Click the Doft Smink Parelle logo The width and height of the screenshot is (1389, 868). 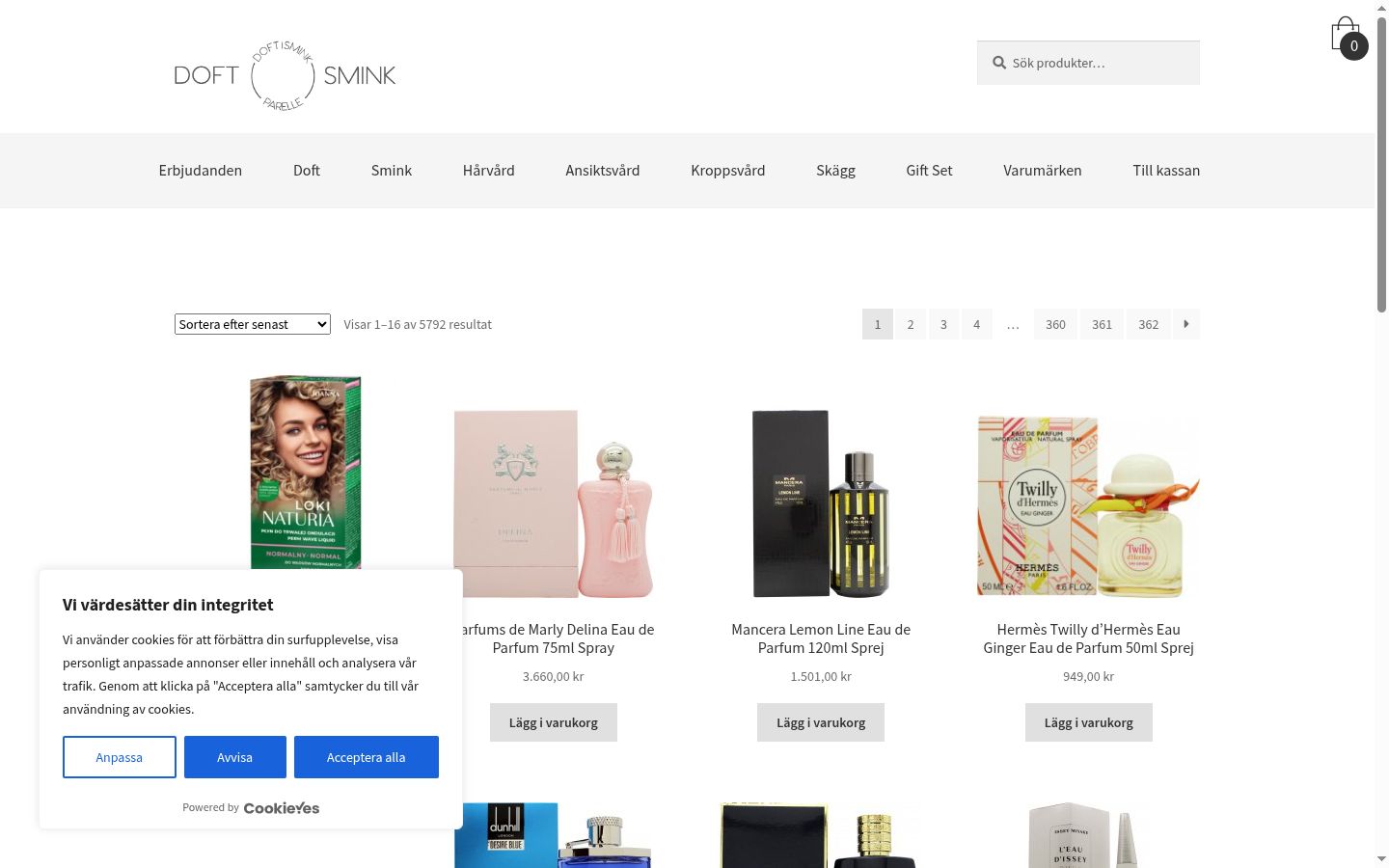click(x=285, y=75)
